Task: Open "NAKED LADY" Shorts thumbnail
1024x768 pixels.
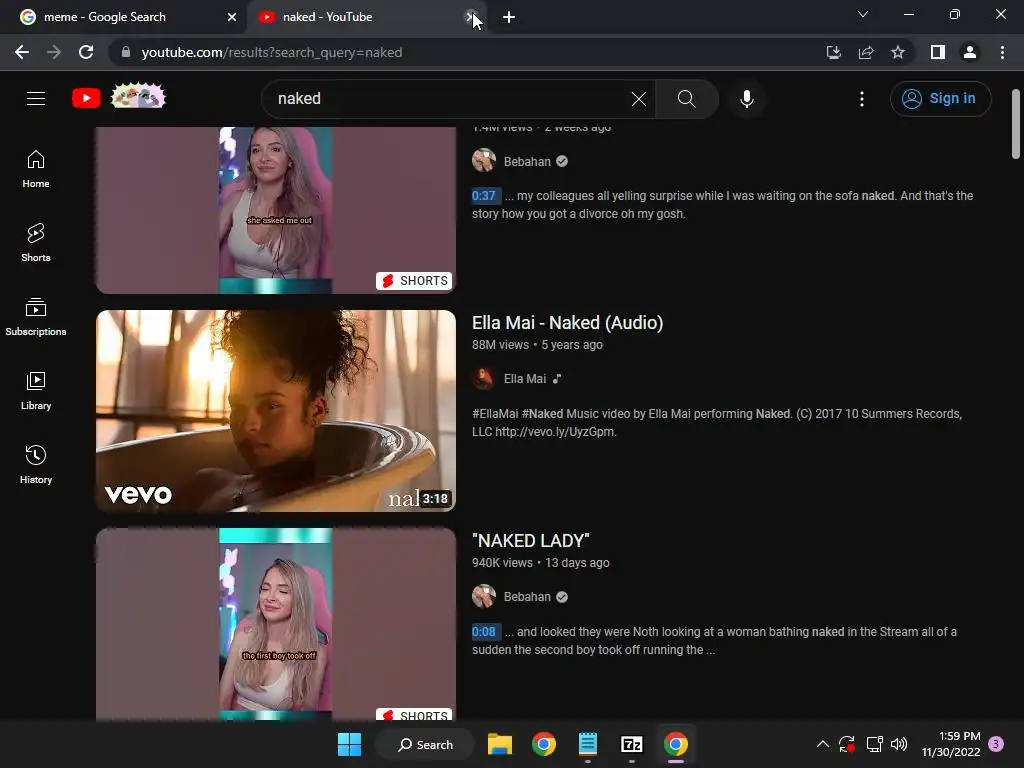Action: click(x=276, y=624)
